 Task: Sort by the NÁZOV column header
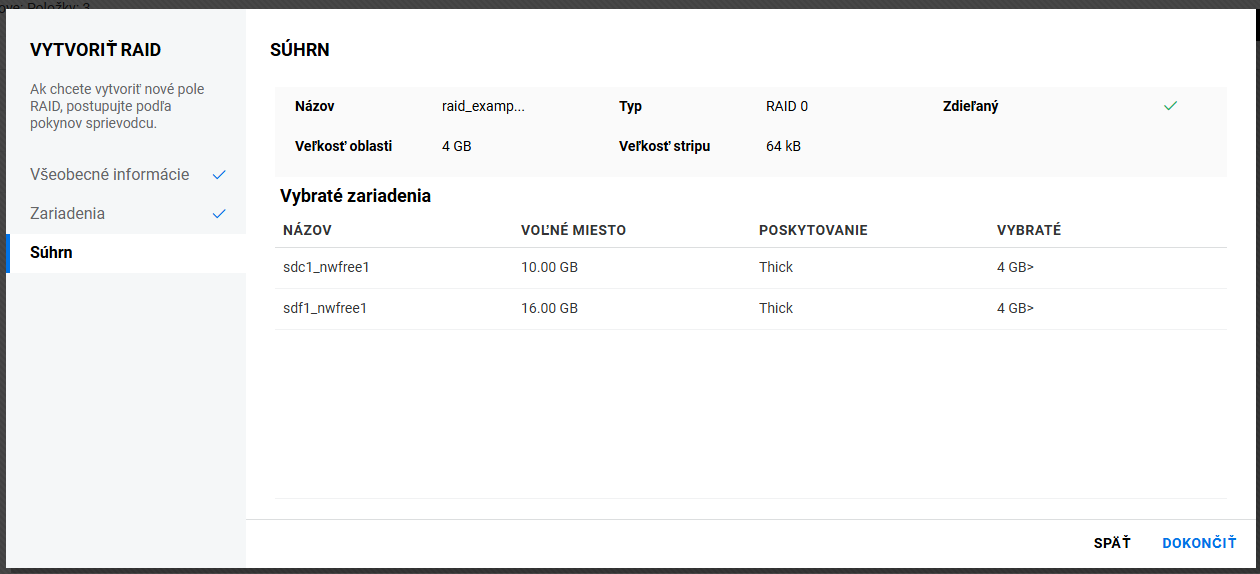[x=307, y=231]
